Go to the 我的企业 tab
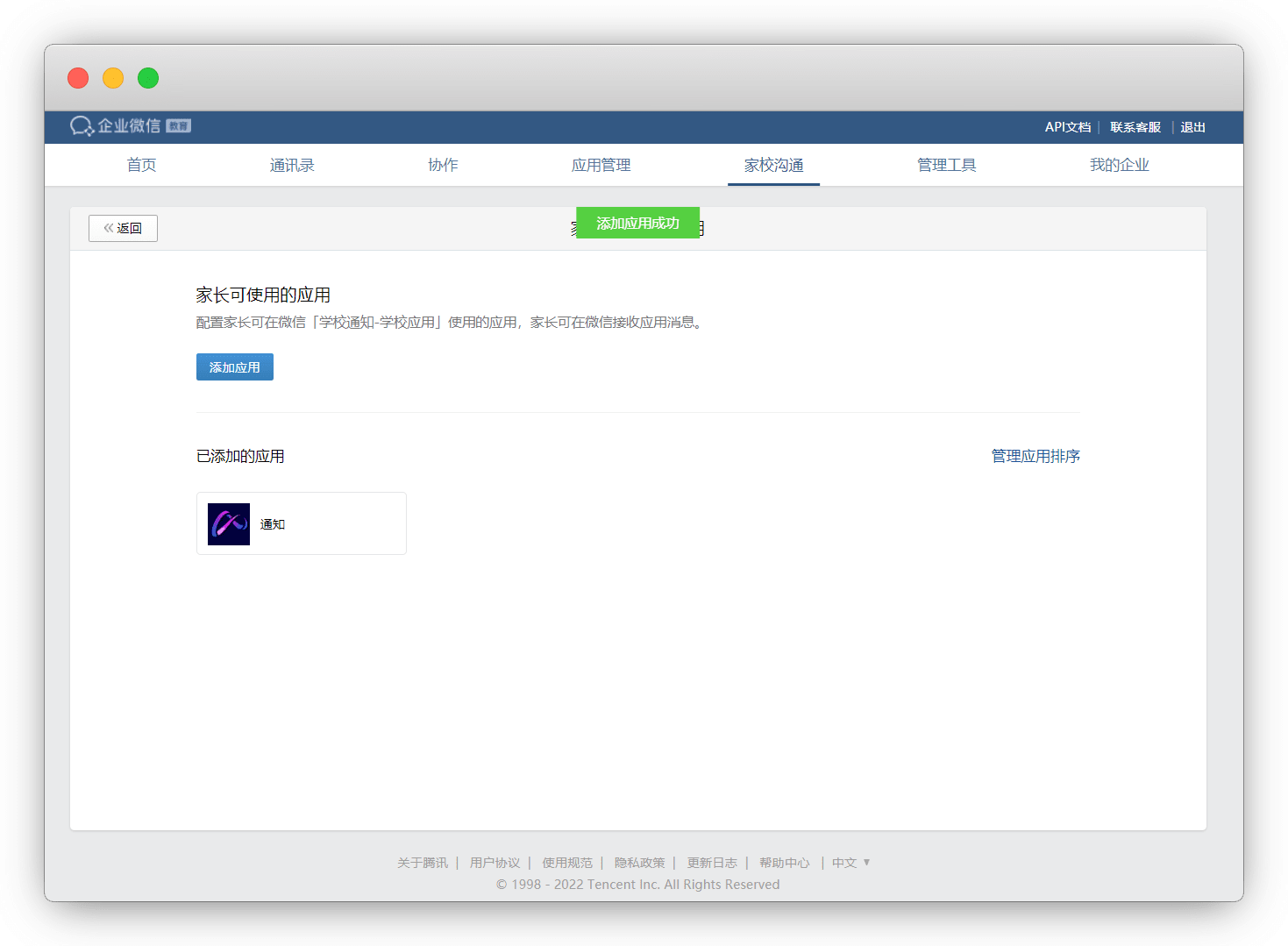1288x946 pixels. pos(1119,165)
